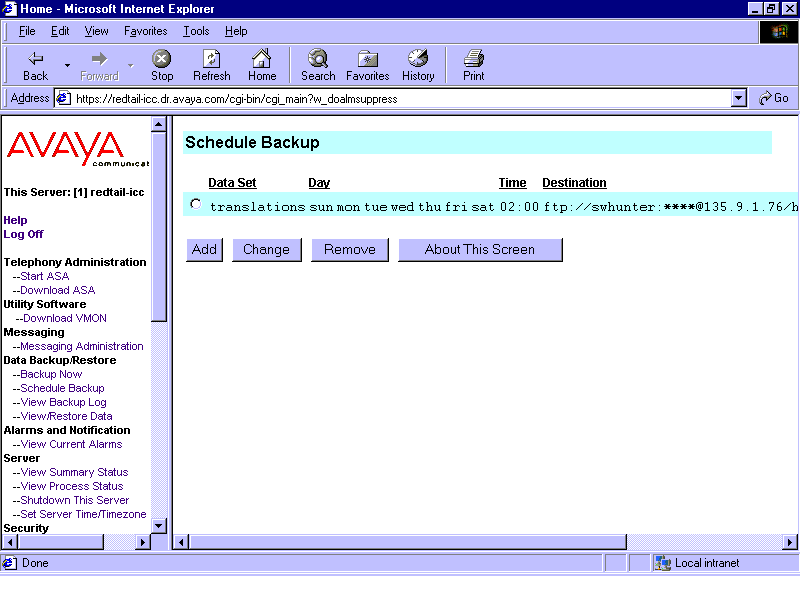Open the Schedule Backup sidebar link
The width and height of the screenshot is (800, 600).
[62, 388]
